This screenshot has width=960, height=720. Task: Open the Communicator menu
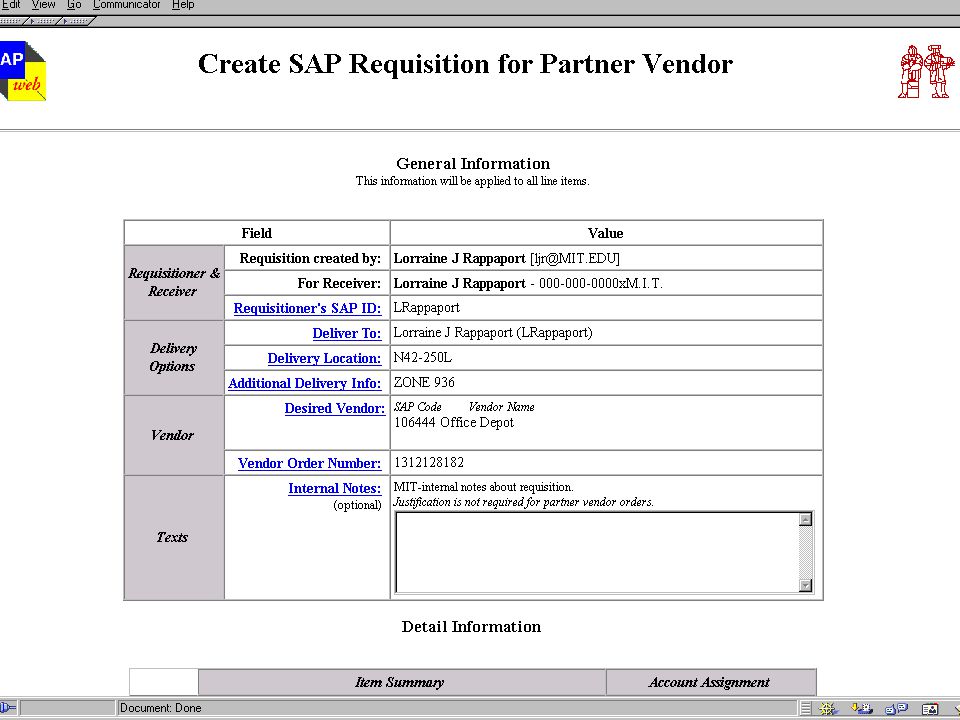click(x=127, y=5)
